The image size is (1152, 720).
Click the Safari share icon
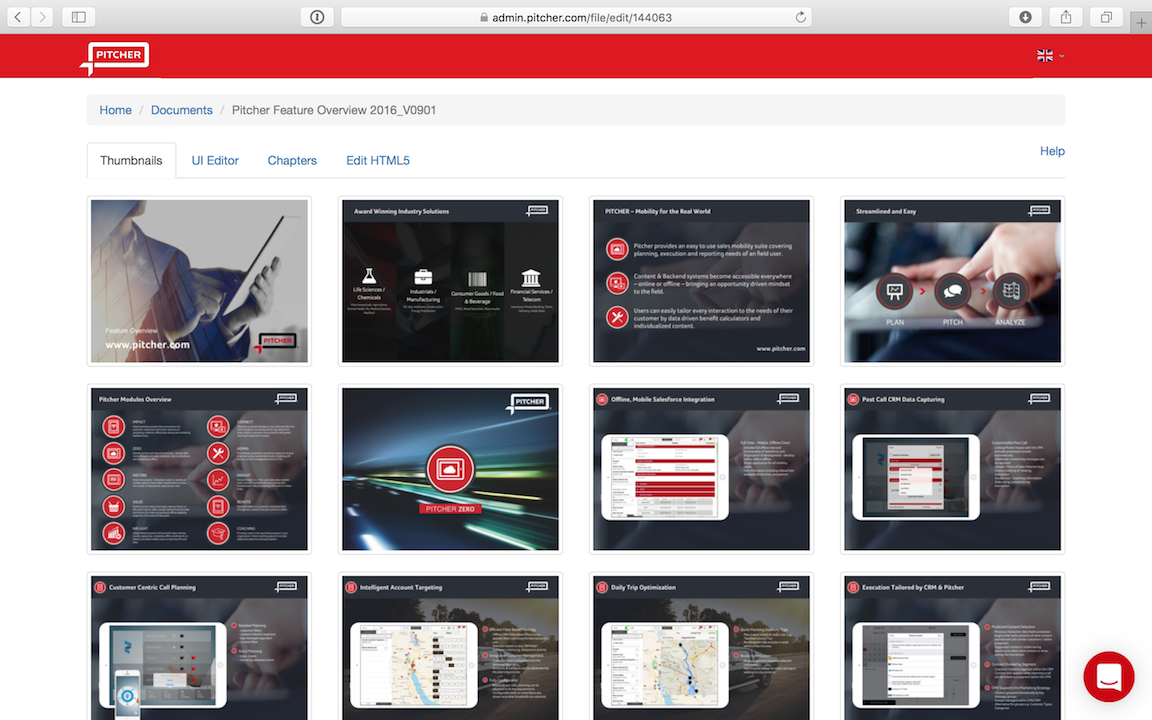(1066, 17)
